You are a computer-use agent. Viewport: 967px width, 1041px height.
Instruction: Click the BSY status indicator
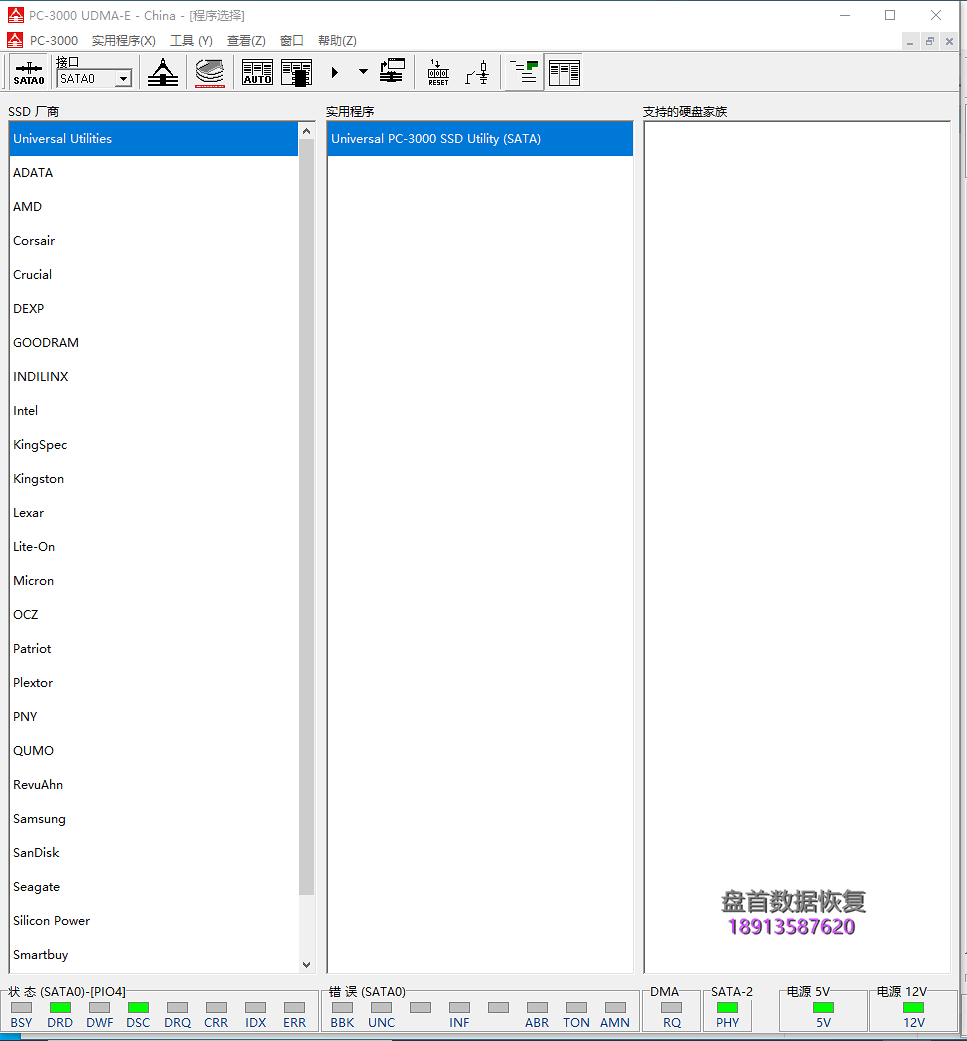[x=21, y=1008]
